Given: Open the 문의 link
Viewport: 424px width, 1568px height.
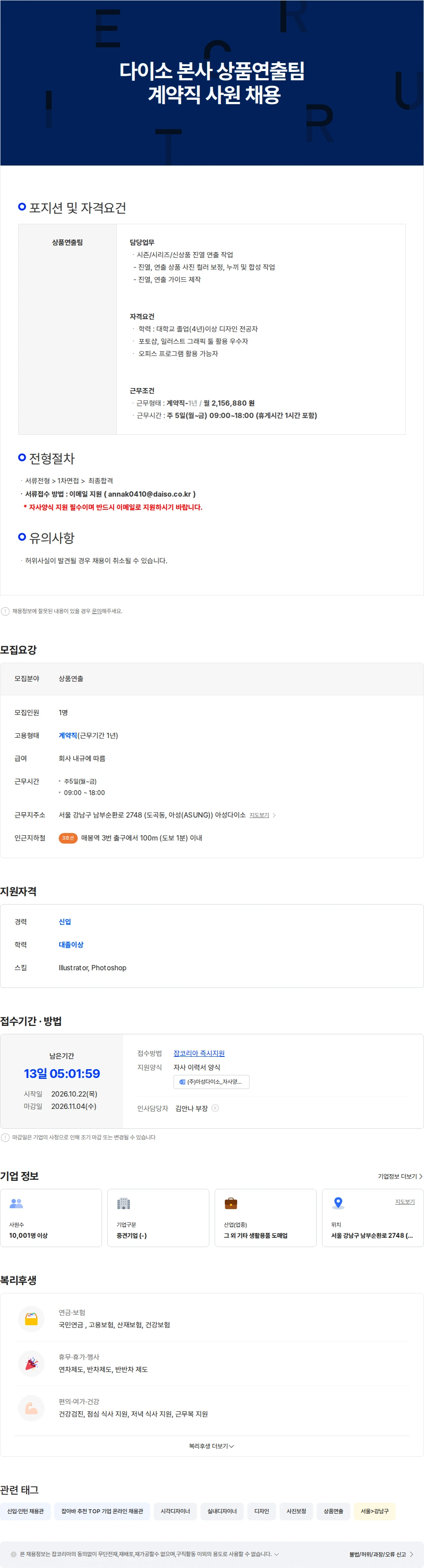Looking at the screenshot, I should point(96,611).
